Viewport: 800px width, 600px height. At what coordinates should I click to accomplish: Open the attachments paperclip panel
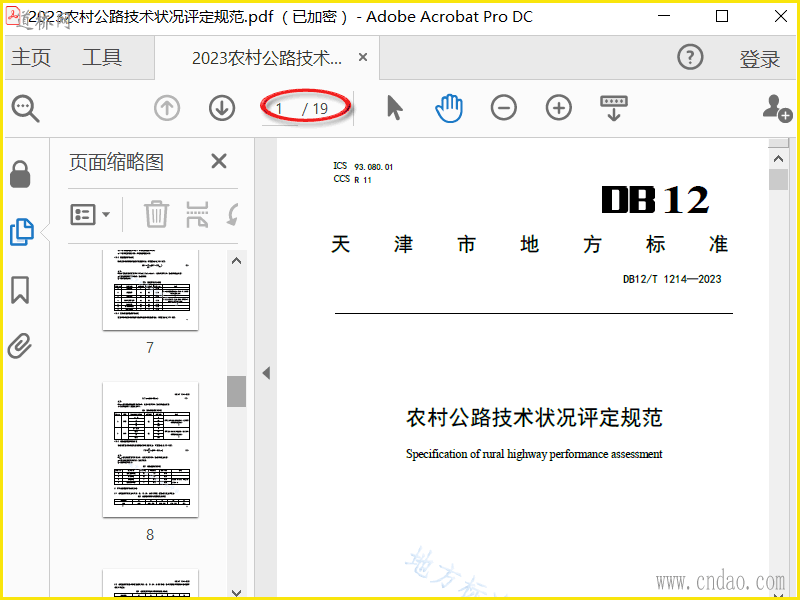20,346
